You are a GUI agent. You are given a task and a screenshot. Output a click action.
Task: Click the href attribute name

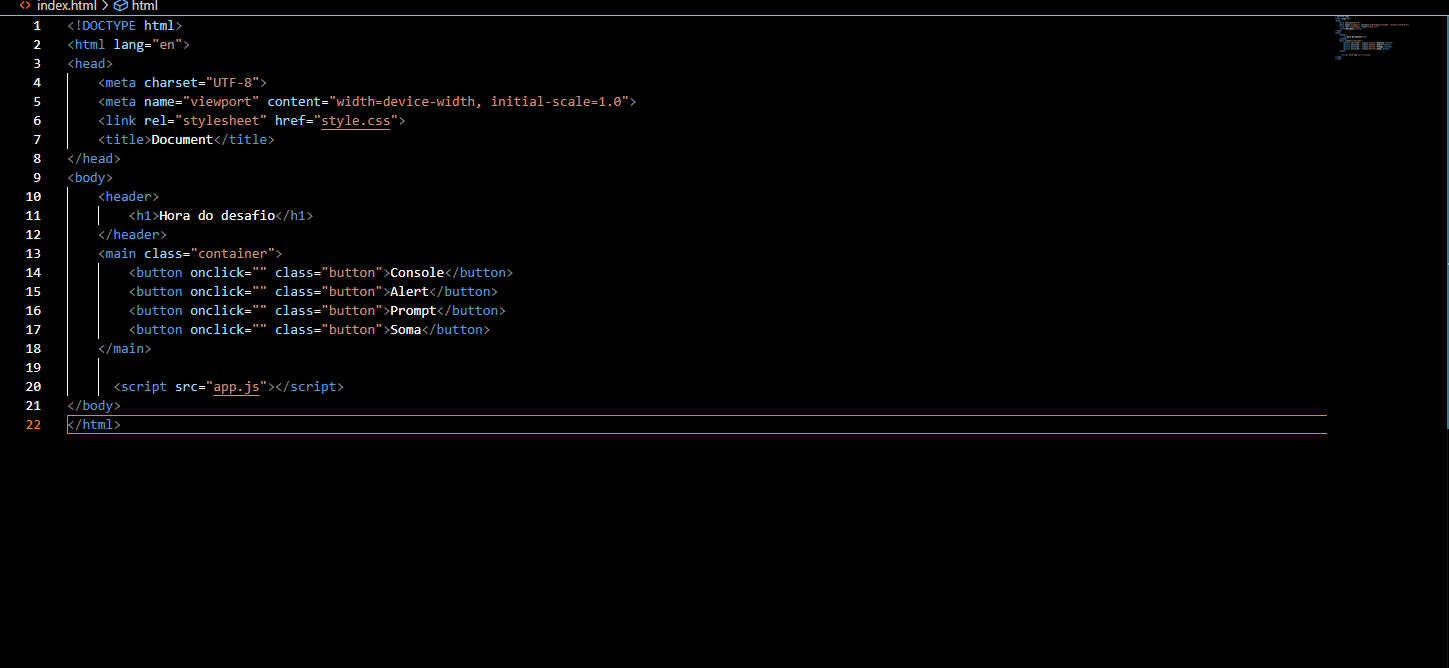(290, 121)
